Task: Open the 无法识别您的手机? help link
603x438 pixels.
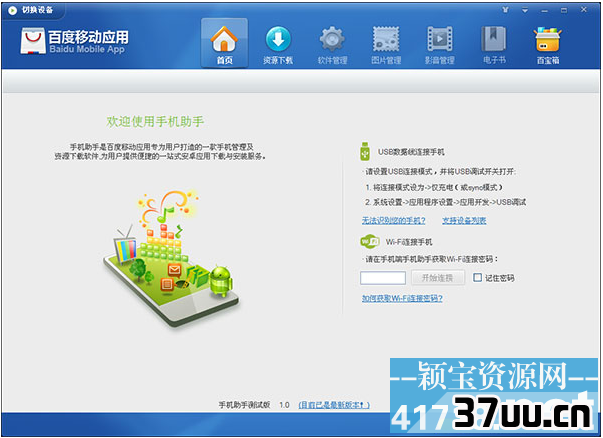Action: 393,220
